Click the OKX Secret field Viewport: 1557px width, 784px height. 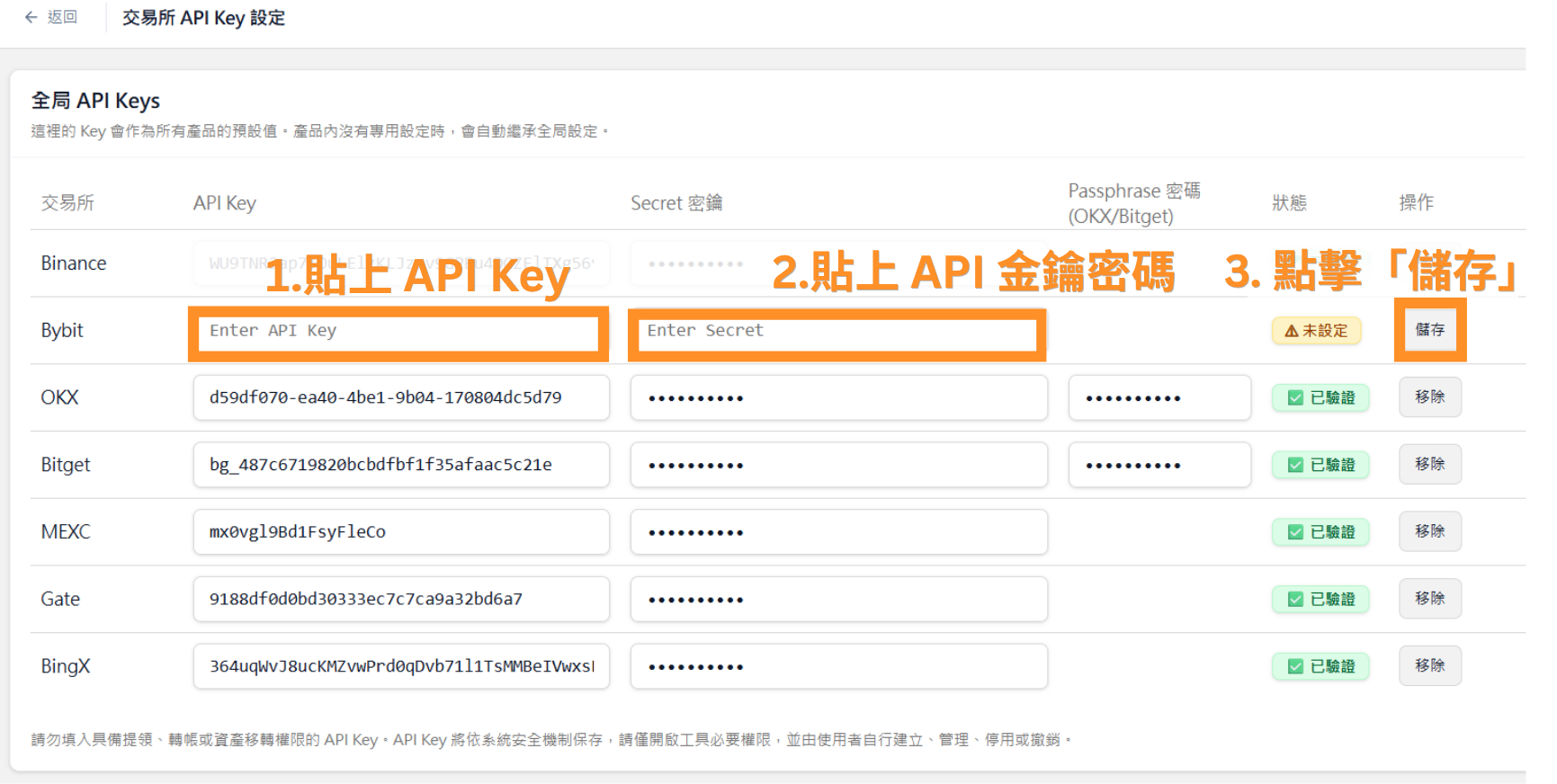[839, 397]
